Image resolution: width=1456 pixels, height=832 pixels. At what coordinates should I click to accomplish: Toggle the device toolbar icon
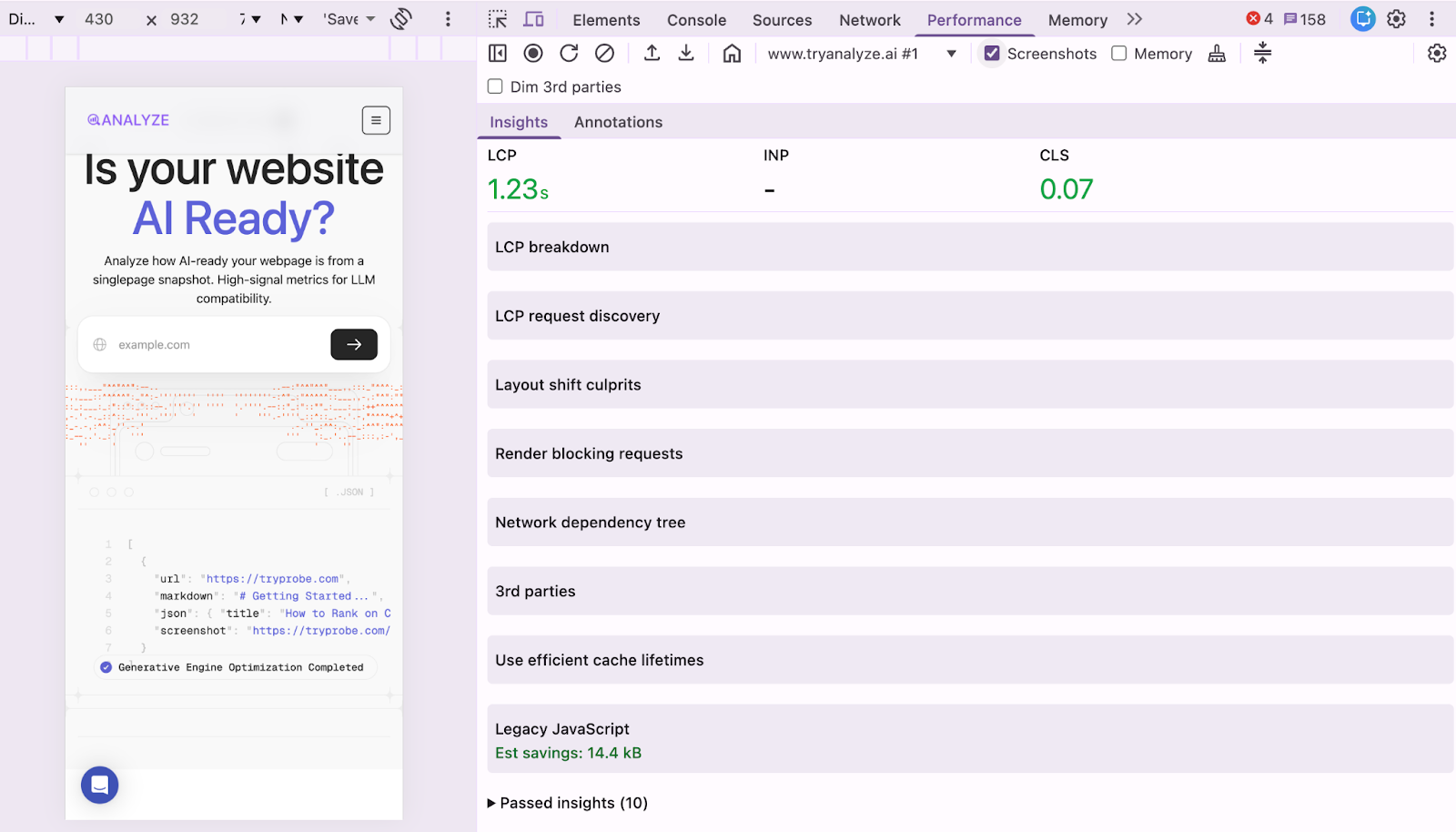[x=534, y=18]
